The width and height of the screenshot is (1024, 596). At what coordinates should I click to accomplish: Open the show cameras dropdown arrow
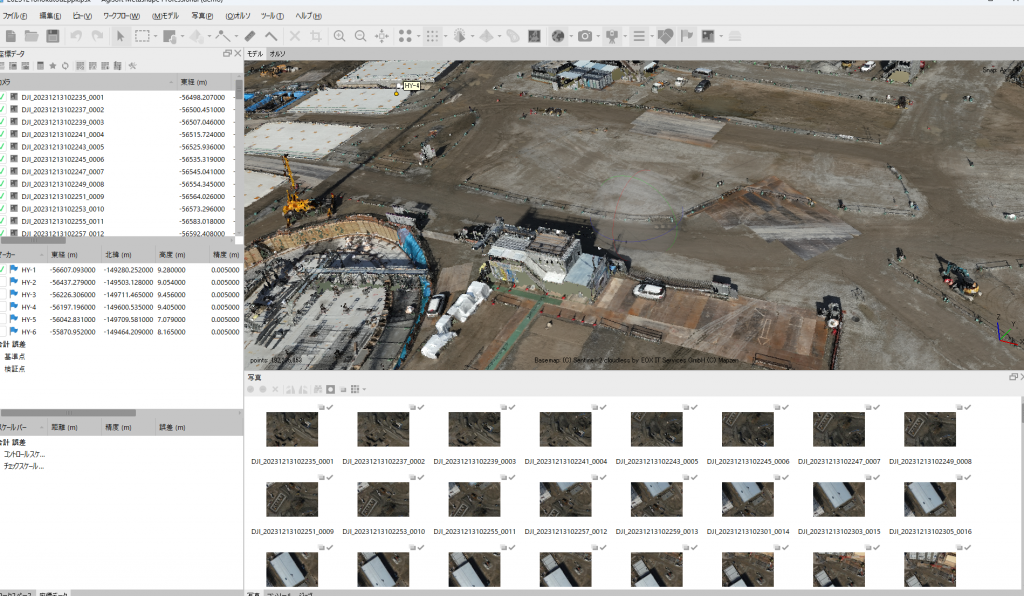coord(598,37)
